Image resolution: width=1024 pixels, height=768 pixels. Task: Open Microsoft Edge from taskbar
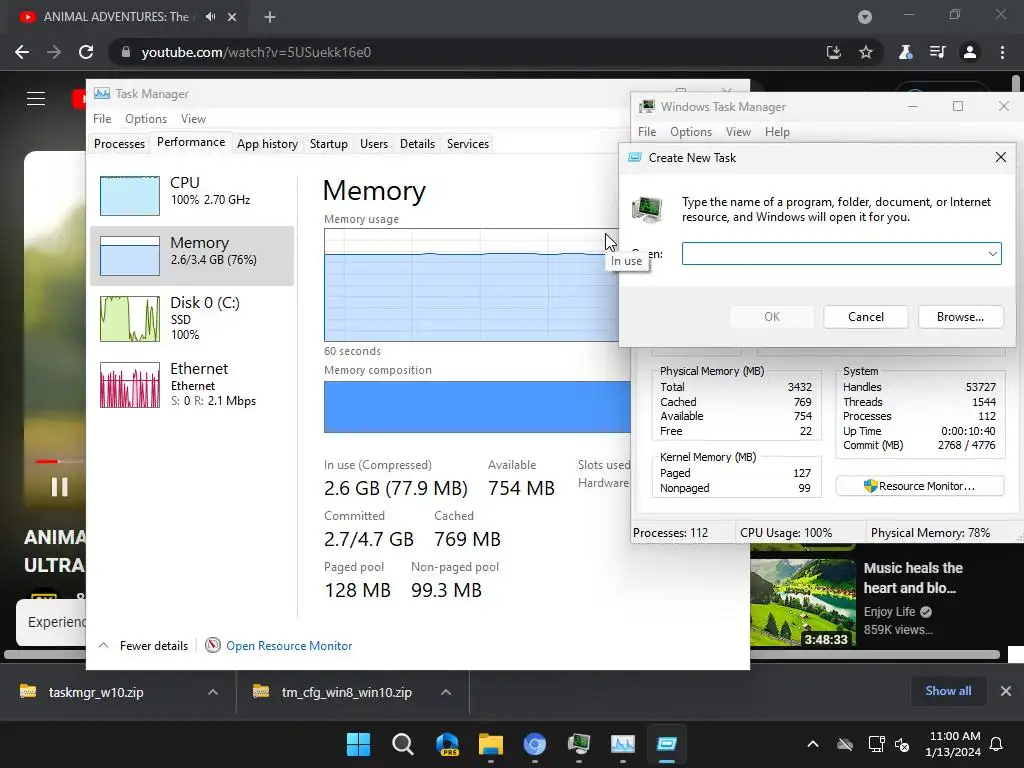(447, 744)
